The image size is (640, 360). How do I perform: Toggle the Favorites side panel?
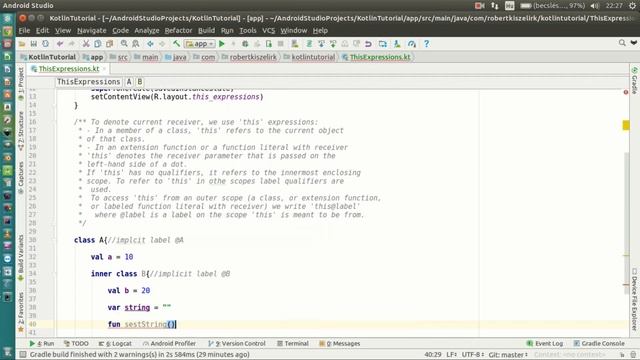[21, 312]
